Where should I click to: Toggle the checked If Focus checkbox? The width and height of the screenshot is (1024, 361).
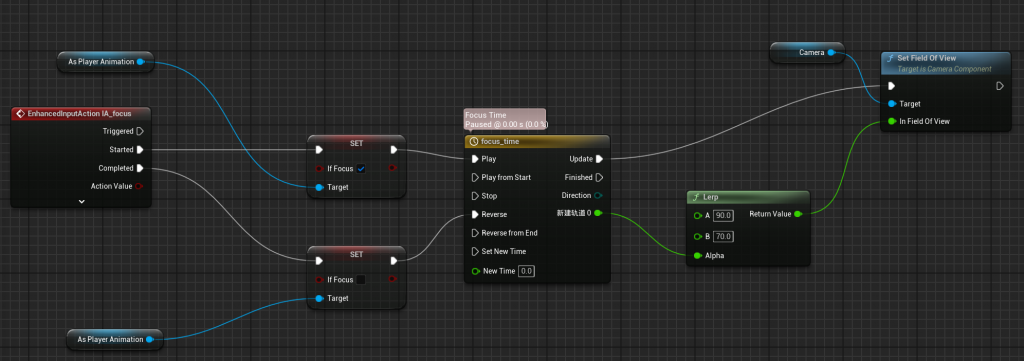[361, 168]
